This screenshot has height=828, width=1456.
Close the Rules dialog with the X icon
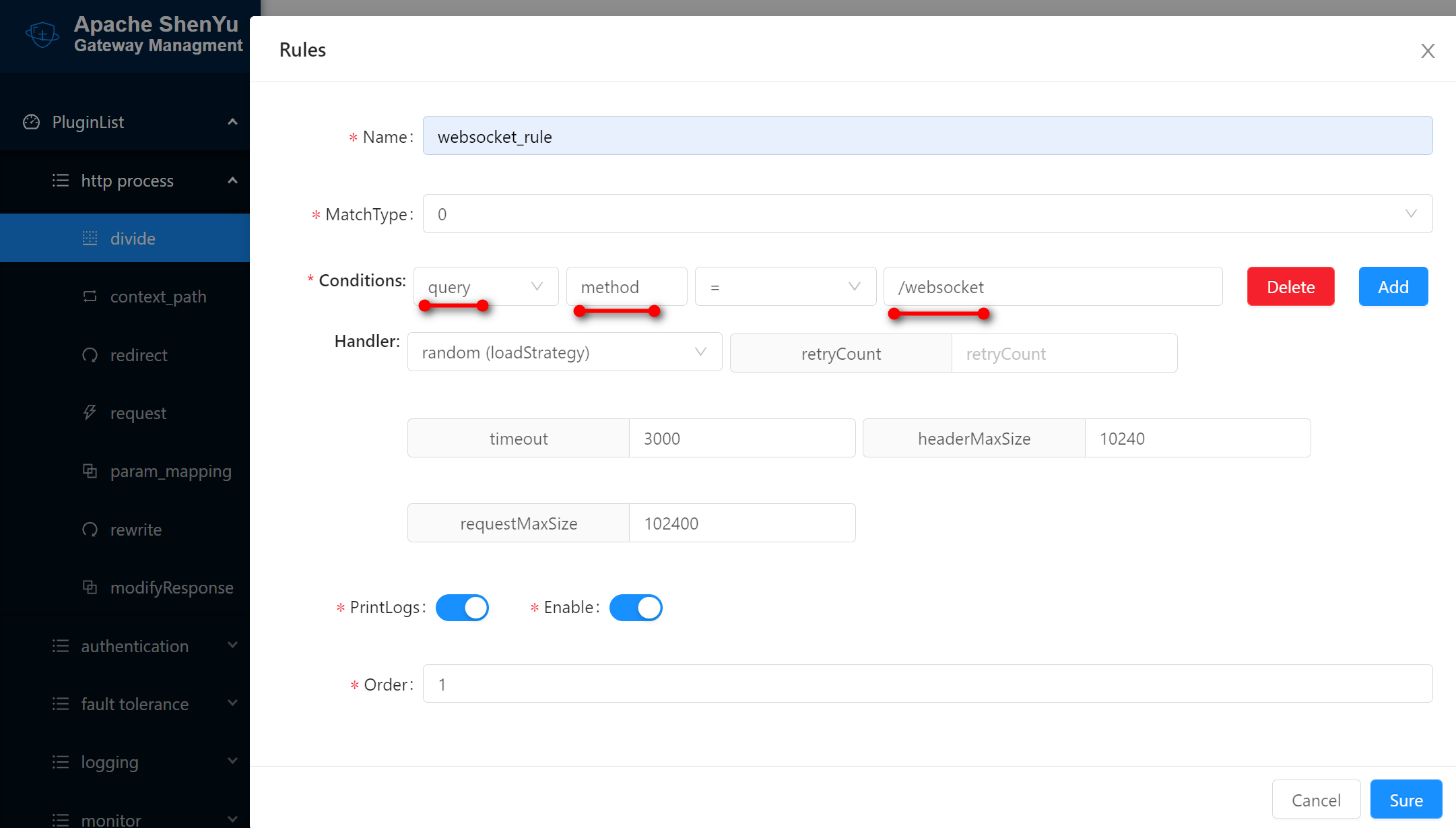[x=1428, y=51]
